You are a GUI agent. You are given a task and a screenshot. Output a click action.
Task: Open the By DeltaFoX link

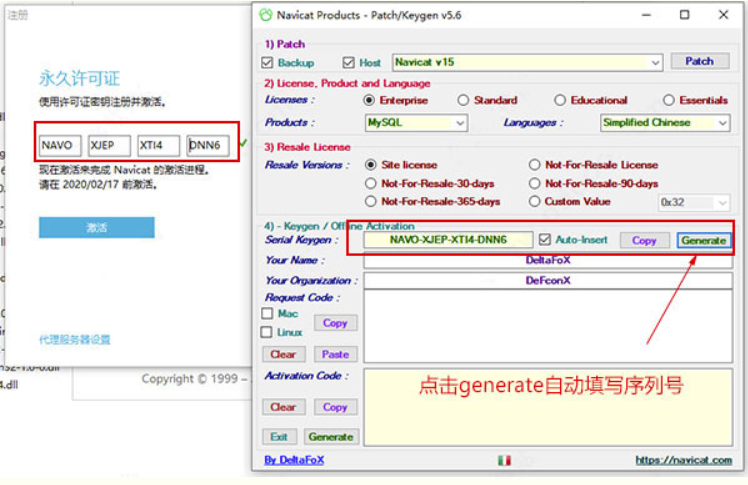pyautogui.click(x=294, y=460)
